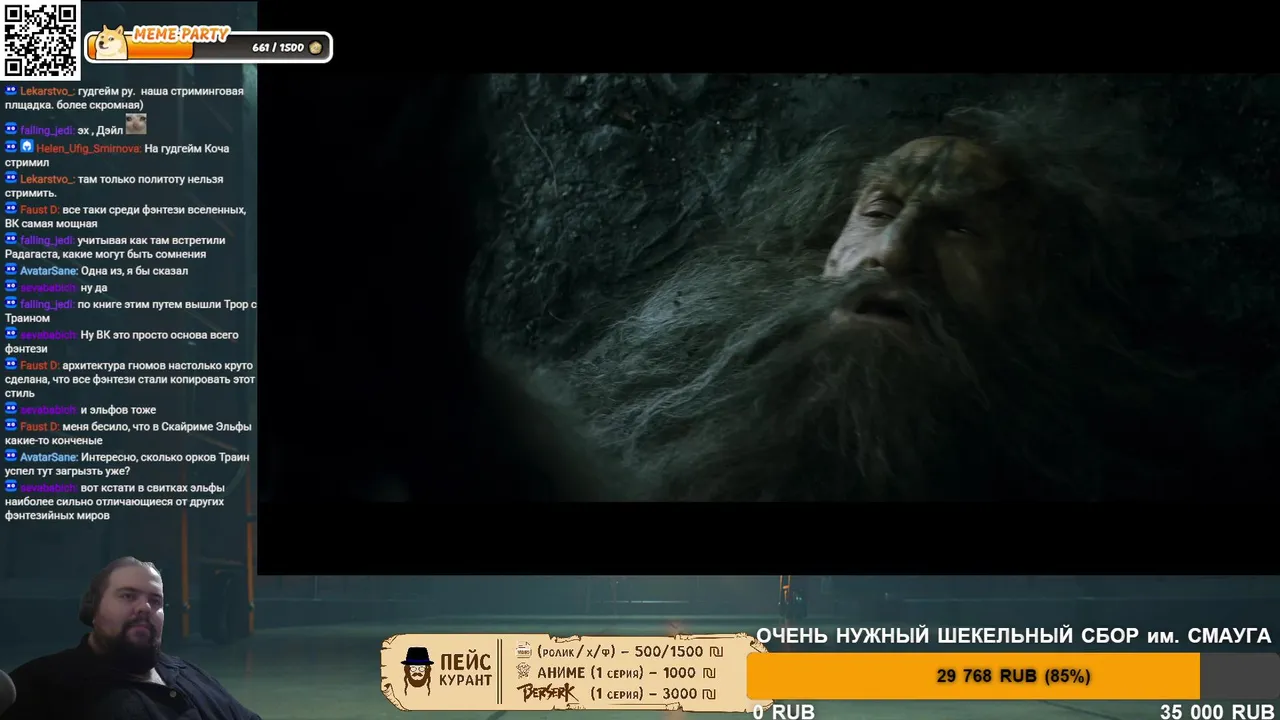Click AvatarSane on the 'Одна из, я бы сказал' message
1280x720 pixels.
[x=49, y=271]
